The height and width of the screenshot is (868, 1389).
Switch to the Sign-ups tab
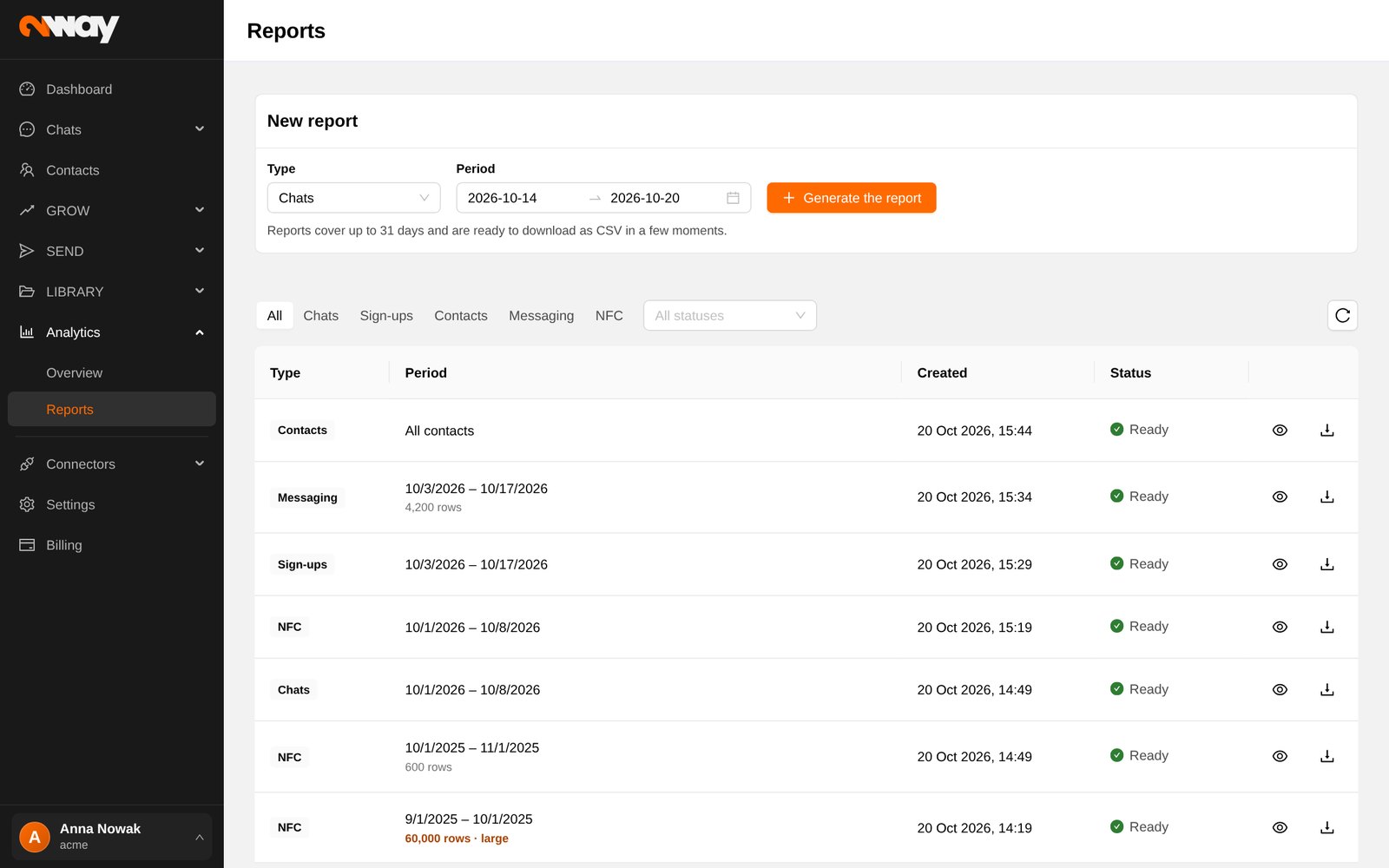[386, 316]
